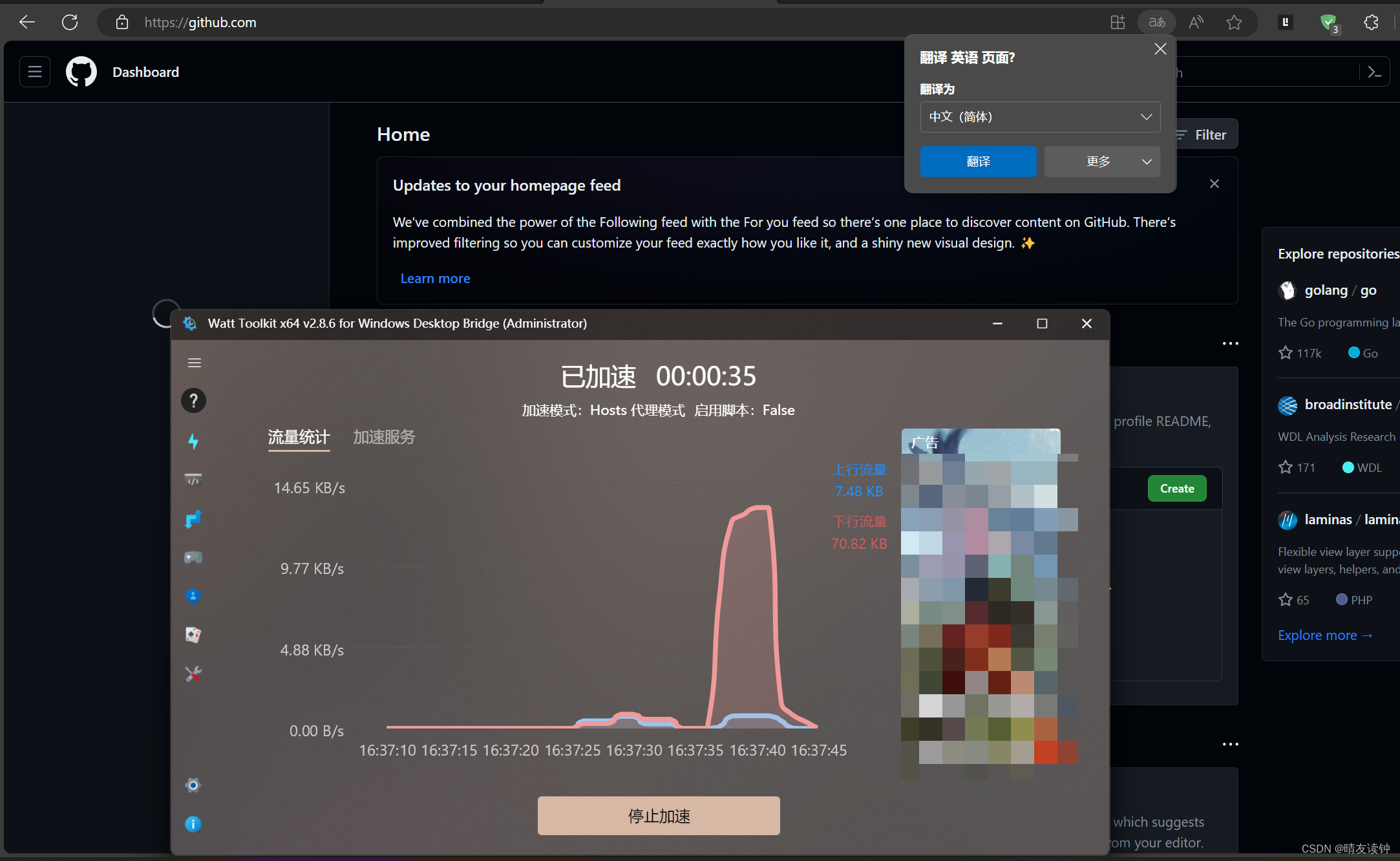Toggle the browser translate icon in address bar
Screen dimensions: 1400x861
pos(1156,23)
